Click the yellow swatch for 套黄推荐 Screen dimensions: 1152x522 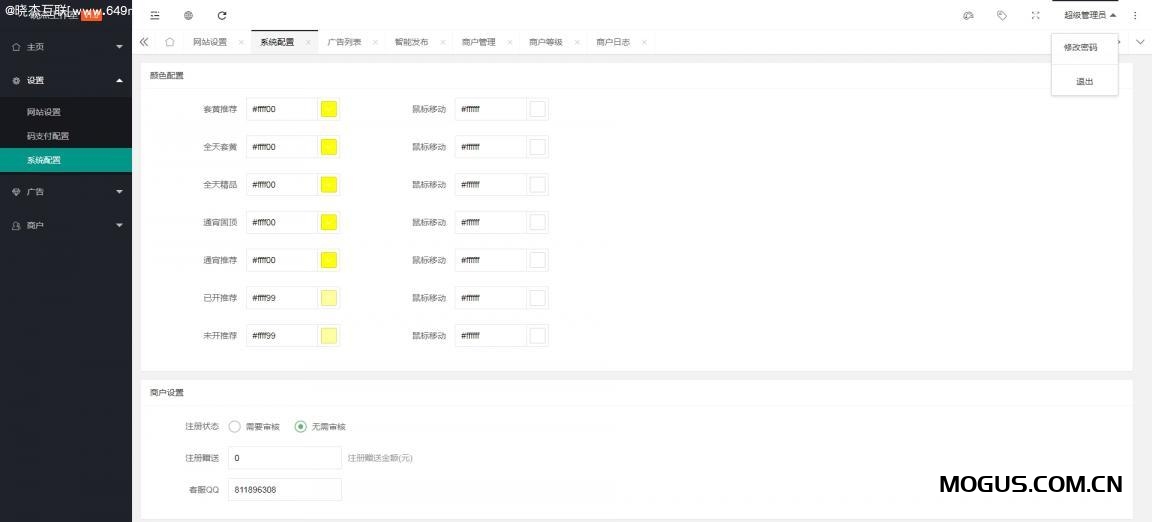pos(329,109)
